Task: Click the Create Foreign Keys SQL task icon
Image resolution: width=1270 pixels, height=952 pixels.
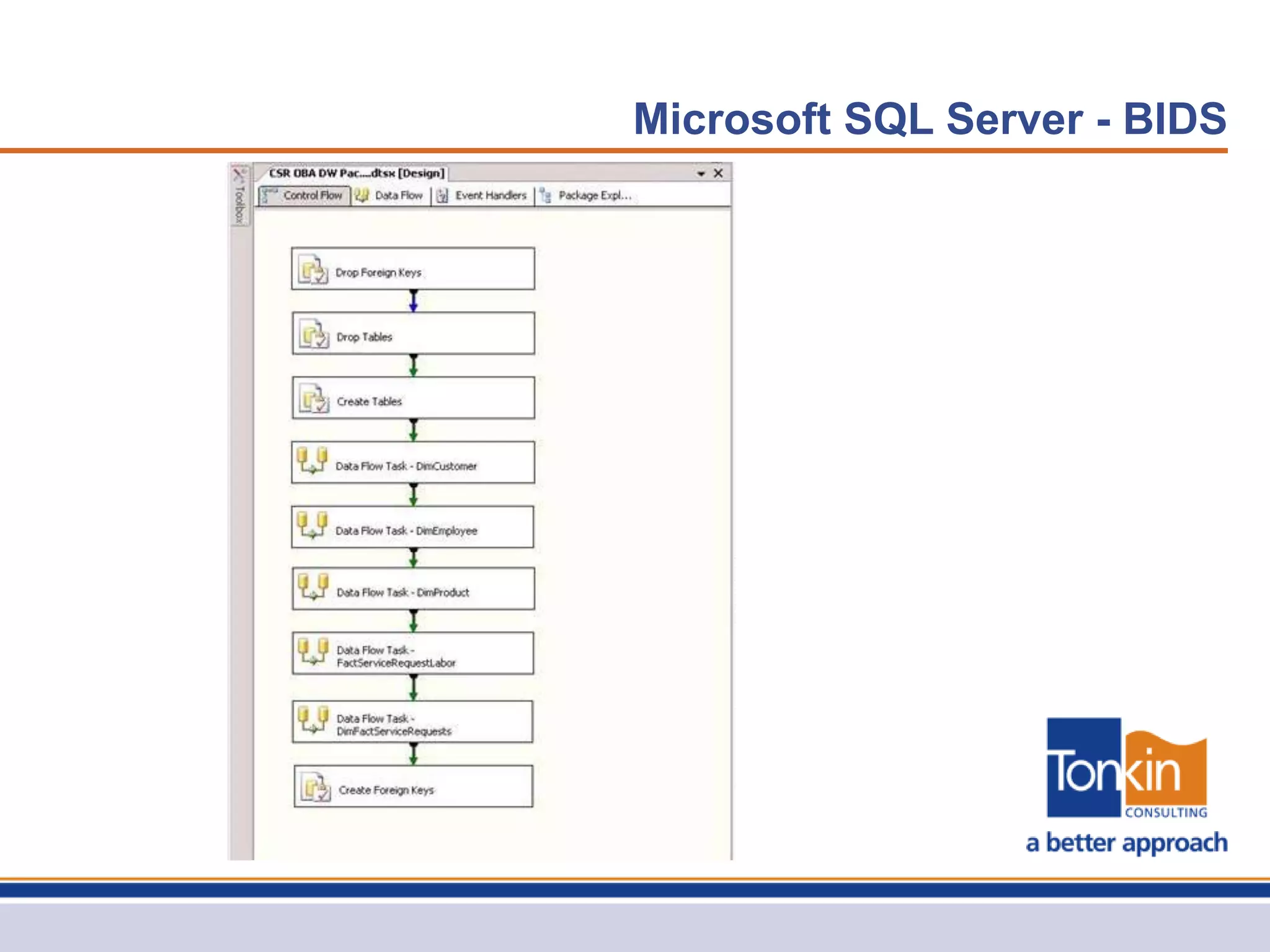Action: [316, 787]
